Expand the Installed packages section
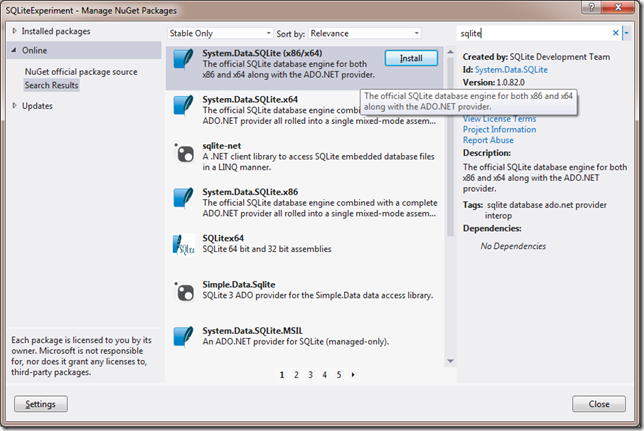This screenshot has height=431, width=644. (14, 31)
